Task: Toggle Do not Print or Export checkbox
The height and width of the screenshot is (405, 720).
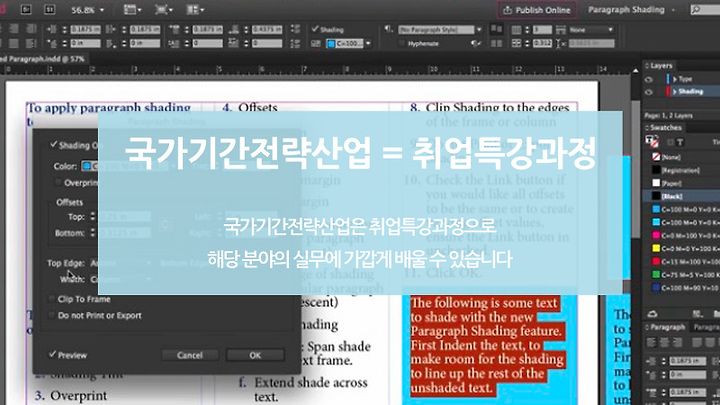Action: point(51,315)
